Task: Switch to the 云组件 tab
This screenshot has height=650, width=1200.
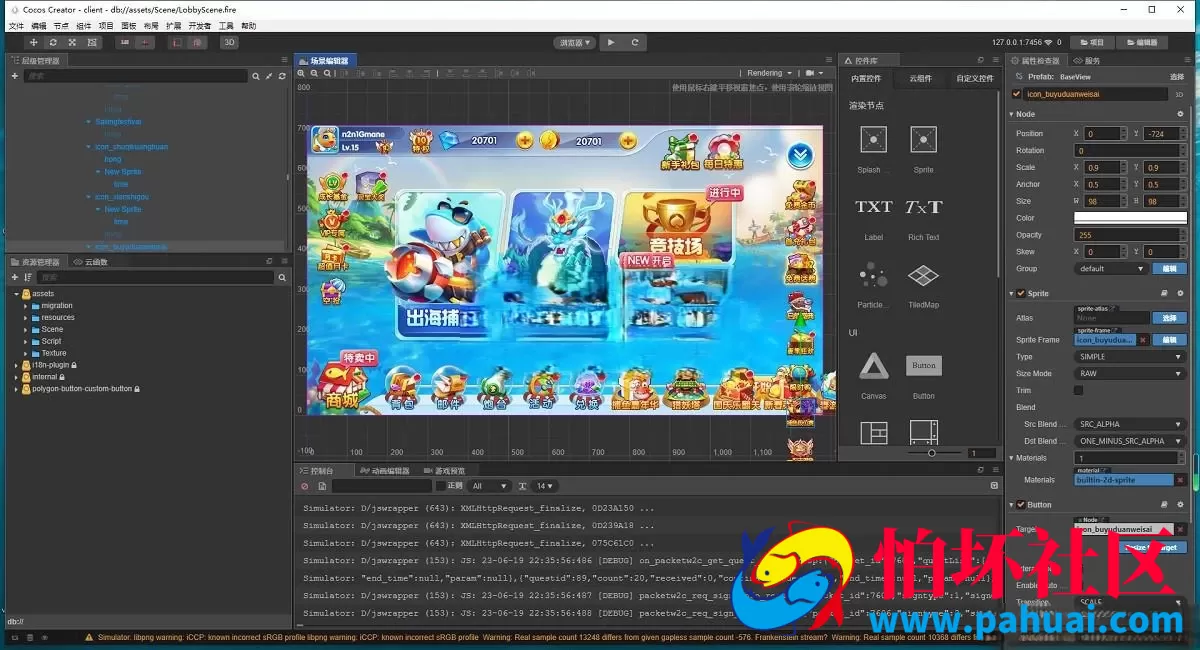Action: [x=920, y=78]
